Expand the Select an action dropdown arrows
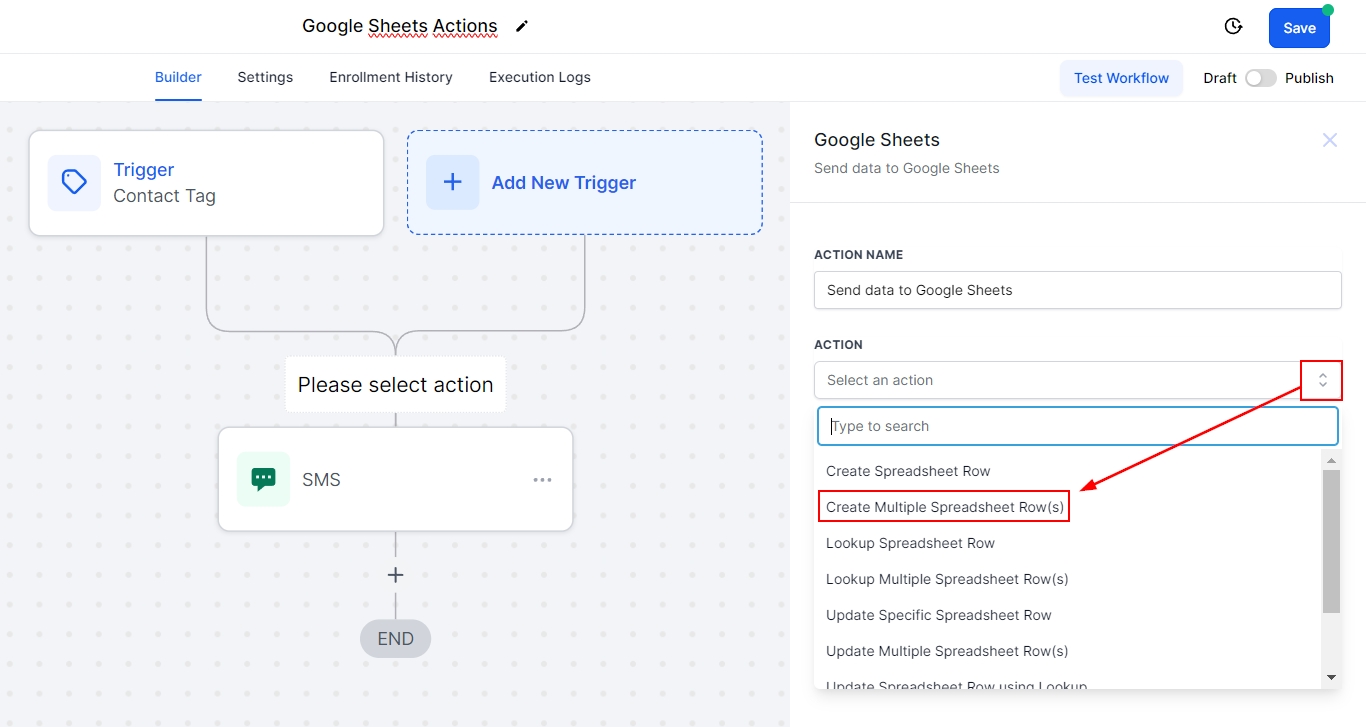The width and height of the screenshot is (1366, 727). (x=1322, y=380)
